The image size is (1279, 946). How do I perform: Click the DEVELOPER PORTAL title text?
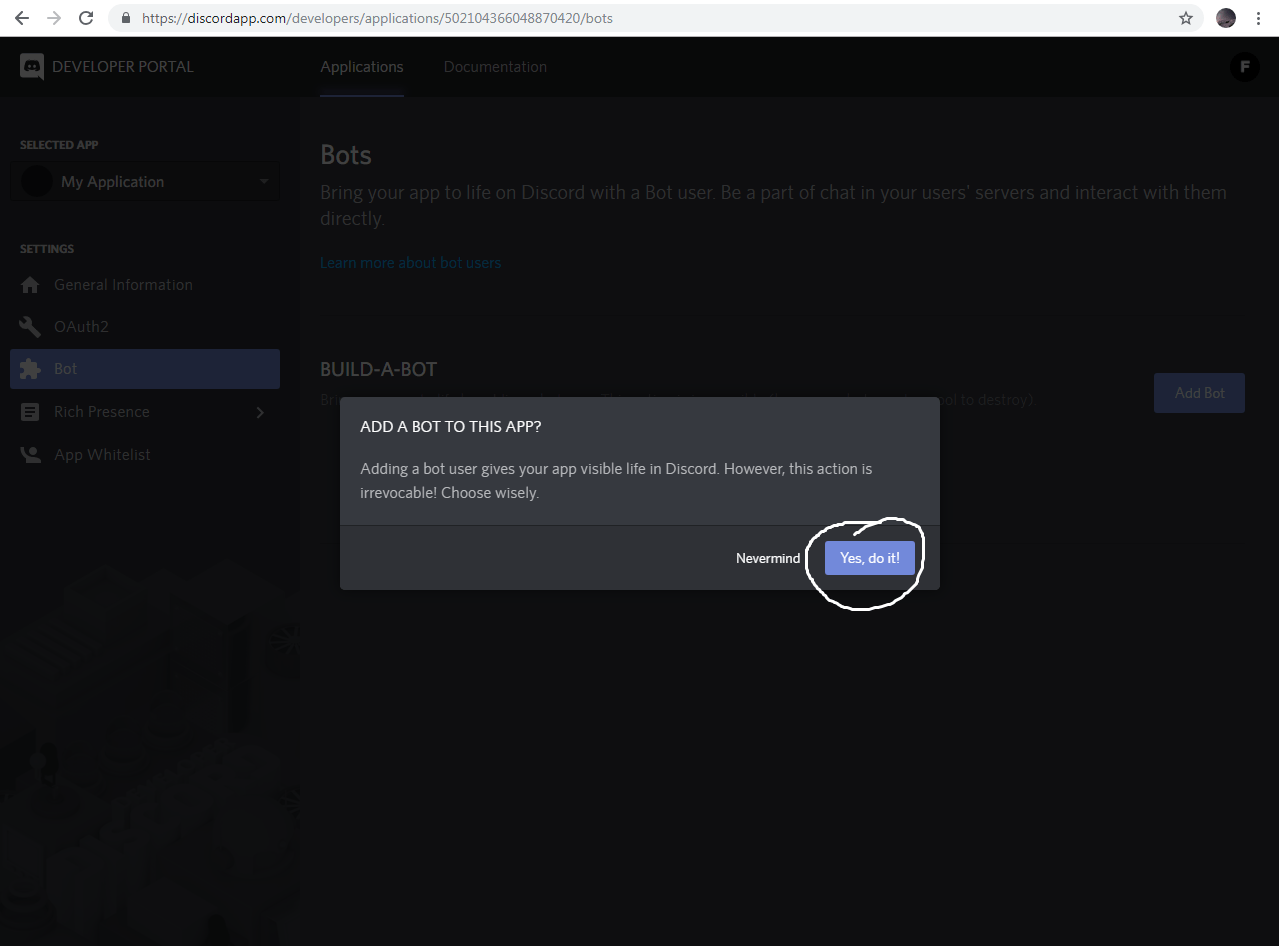123,67
